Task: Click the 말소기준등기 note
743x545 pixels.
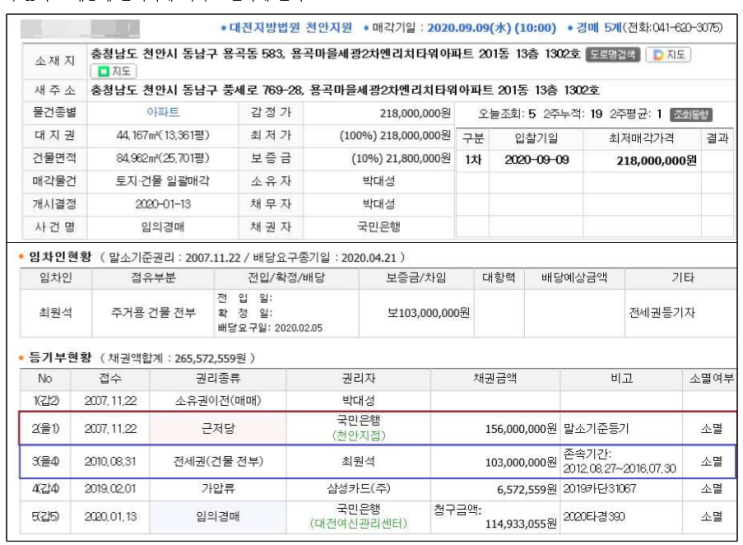Action: (596, 429)
